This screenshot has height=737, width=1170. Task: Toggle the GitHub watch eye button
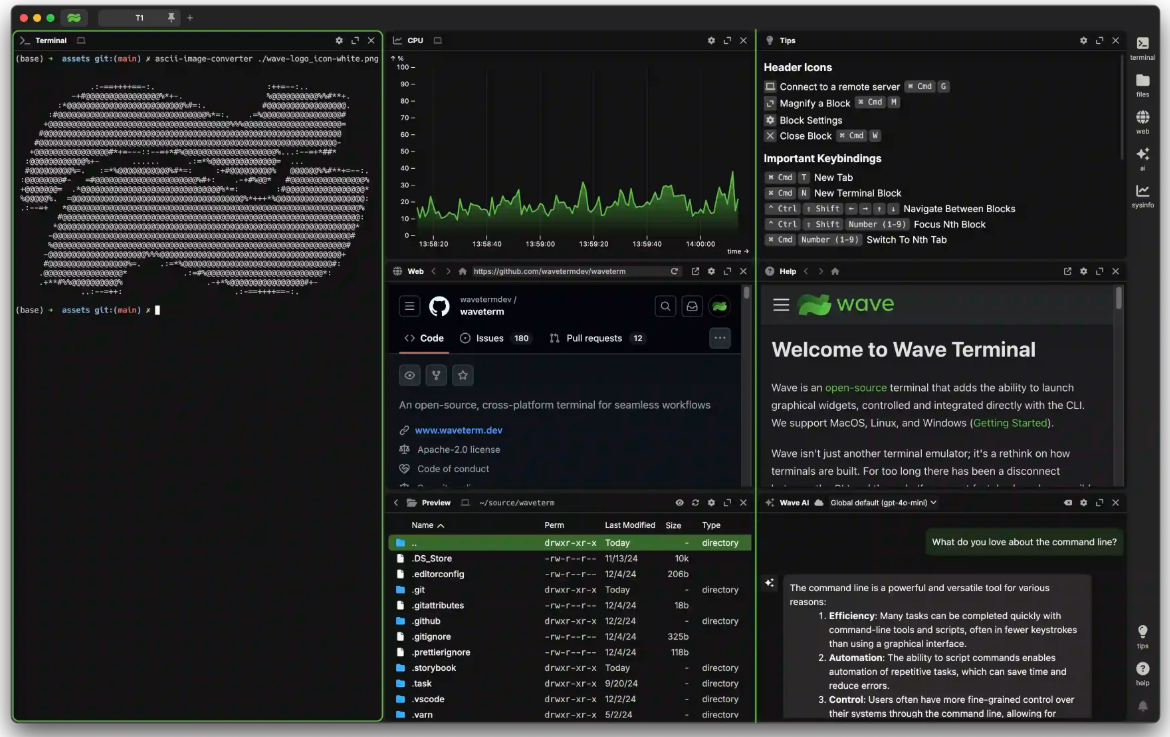[410, 375]
